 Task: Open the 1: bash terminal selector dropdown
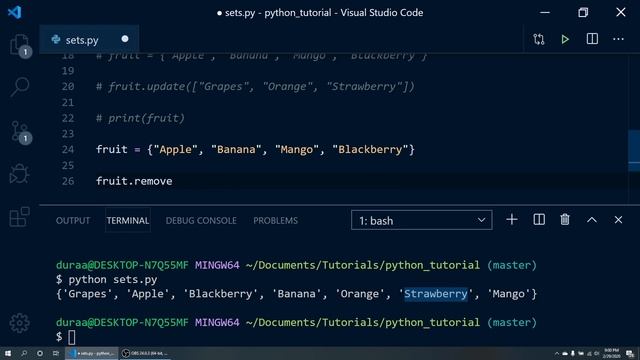(422, 220)
